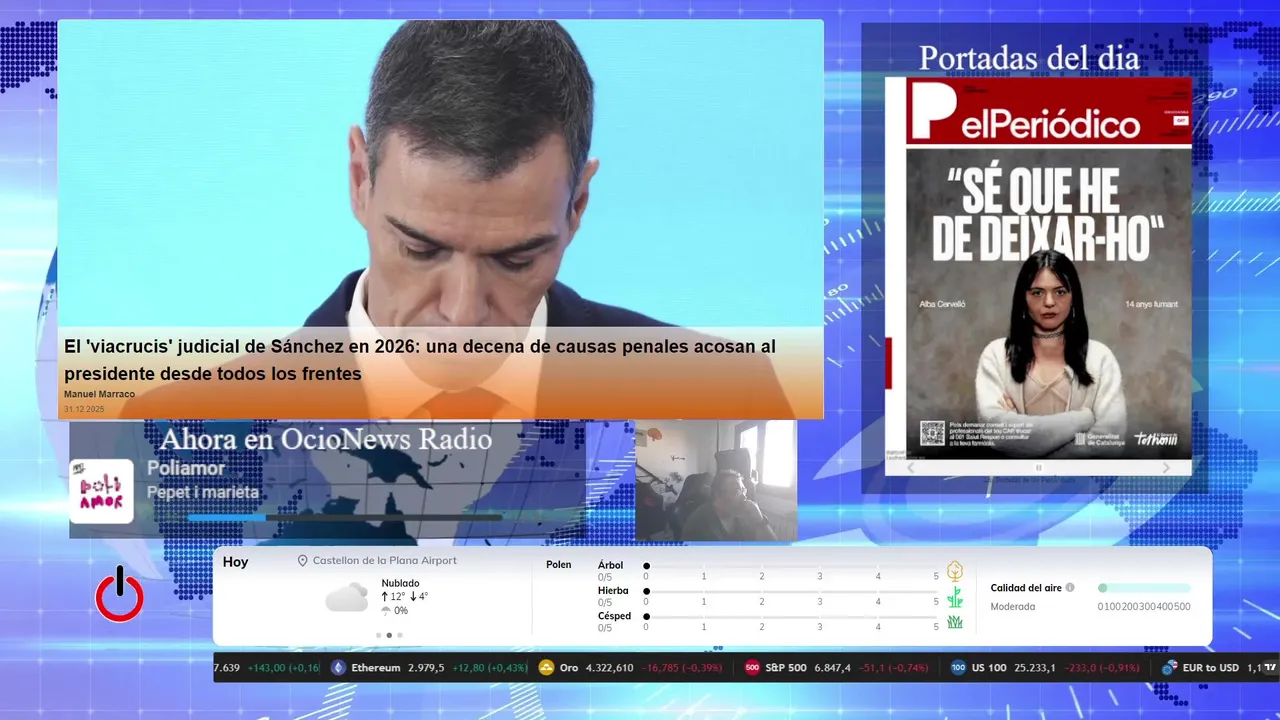Screen dimensions: 1280x720
Task: Click the Hoy weather heading
Action: (236, 562)
